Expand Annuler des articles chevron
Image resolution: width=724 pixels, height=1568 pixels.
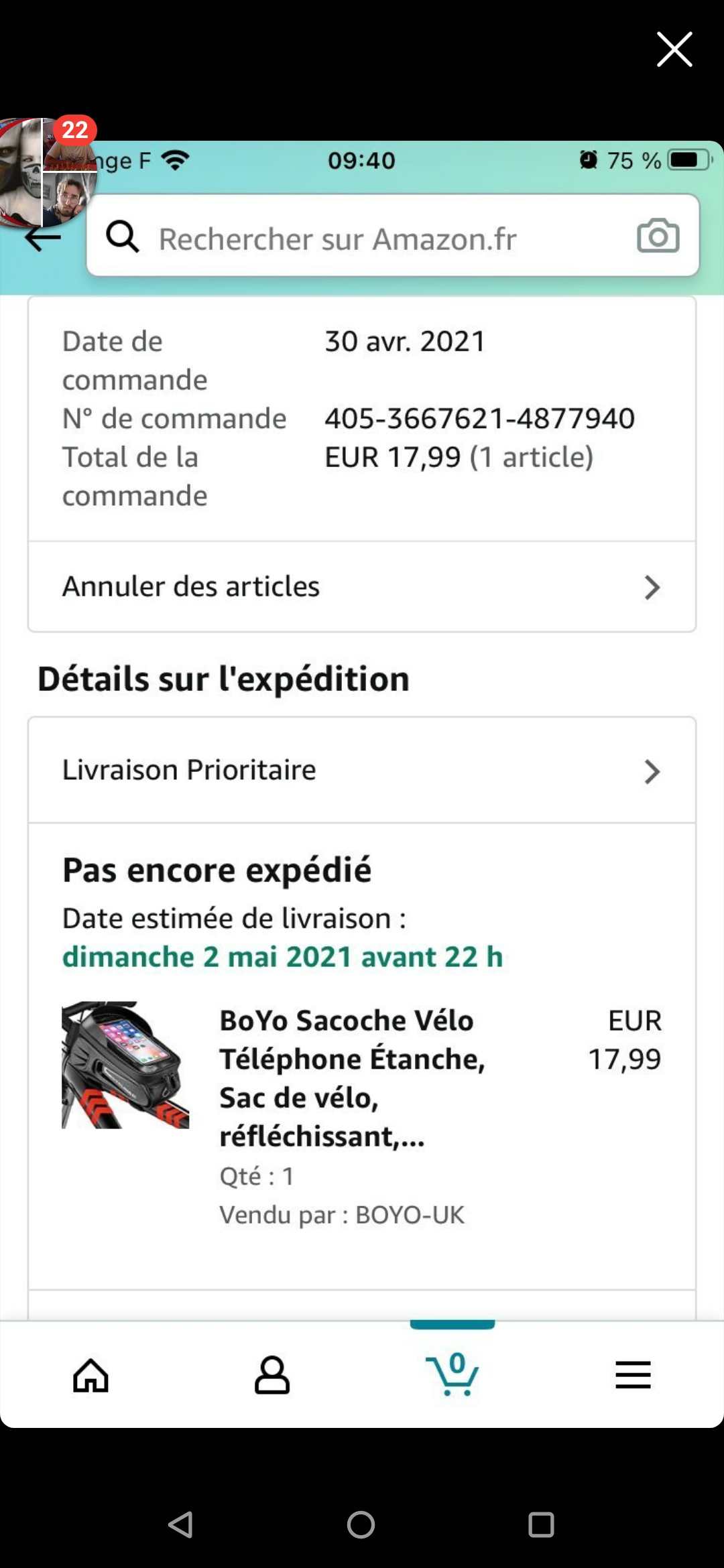652,588
